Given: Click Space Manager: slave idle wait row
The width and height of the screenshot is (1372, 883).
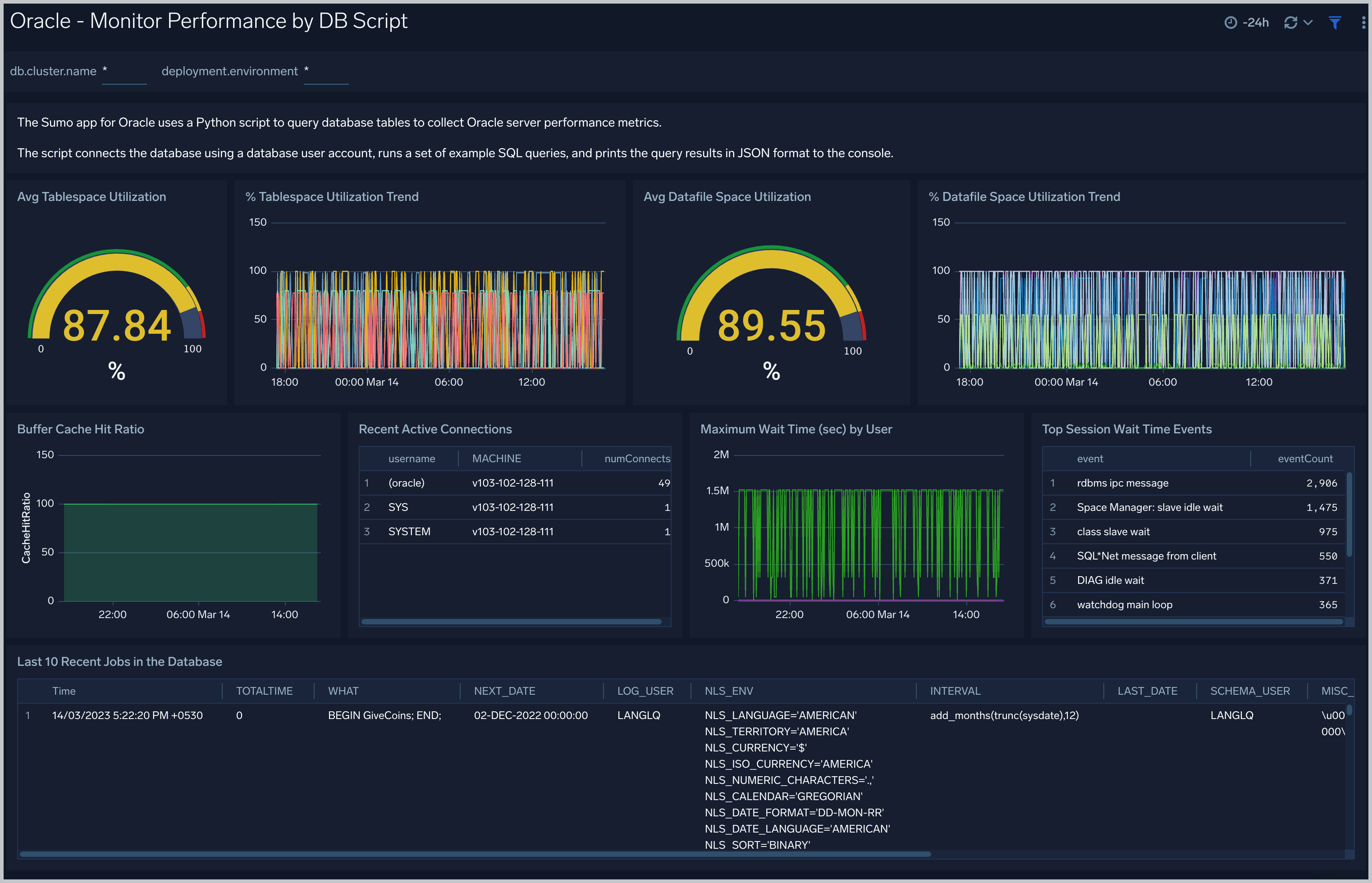Looking at the screenshot, I should (1194, 507).
